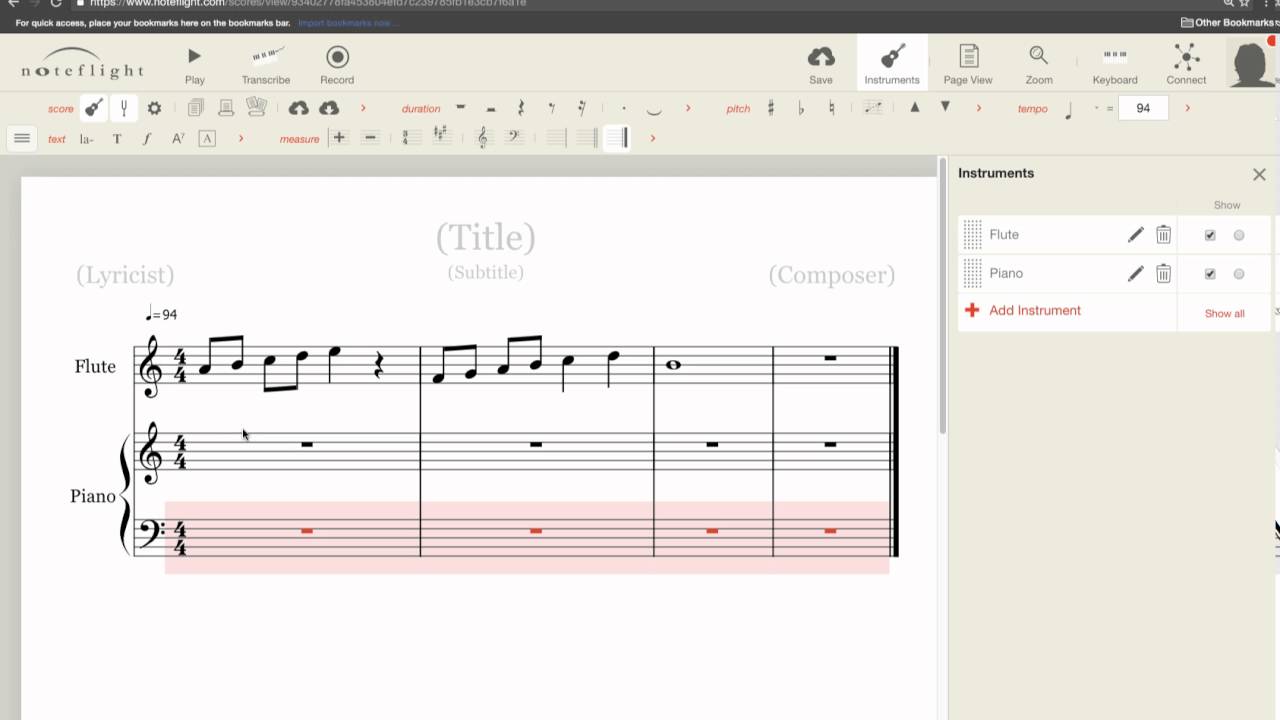Click the score copies icon

[196, 108]
